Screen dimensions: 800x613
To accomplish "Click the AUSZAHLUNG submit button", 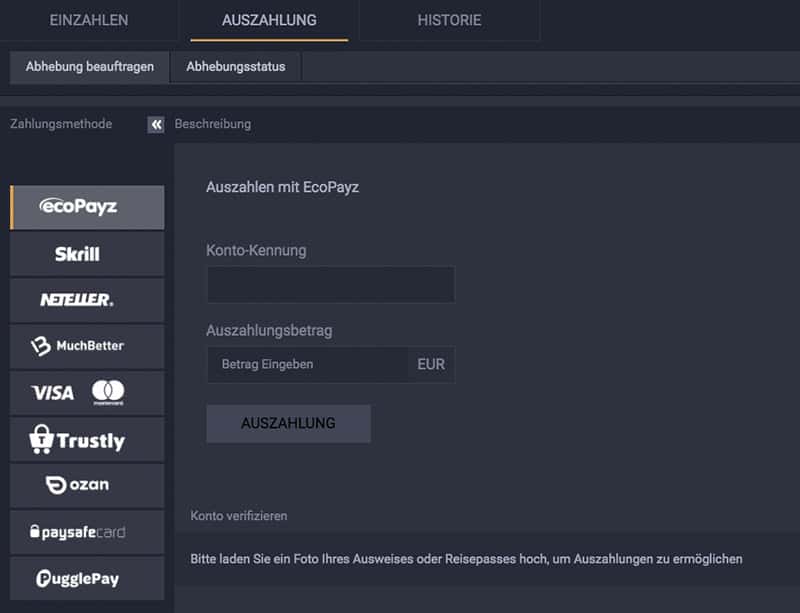I will [x=288, y=424].
